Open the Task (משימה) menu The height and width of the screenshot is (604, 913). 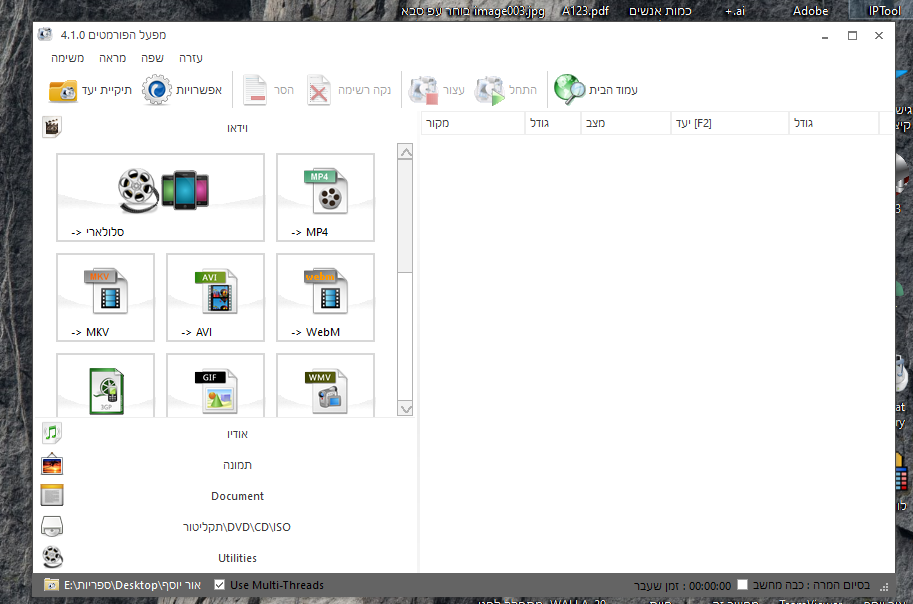click(68, 58)
